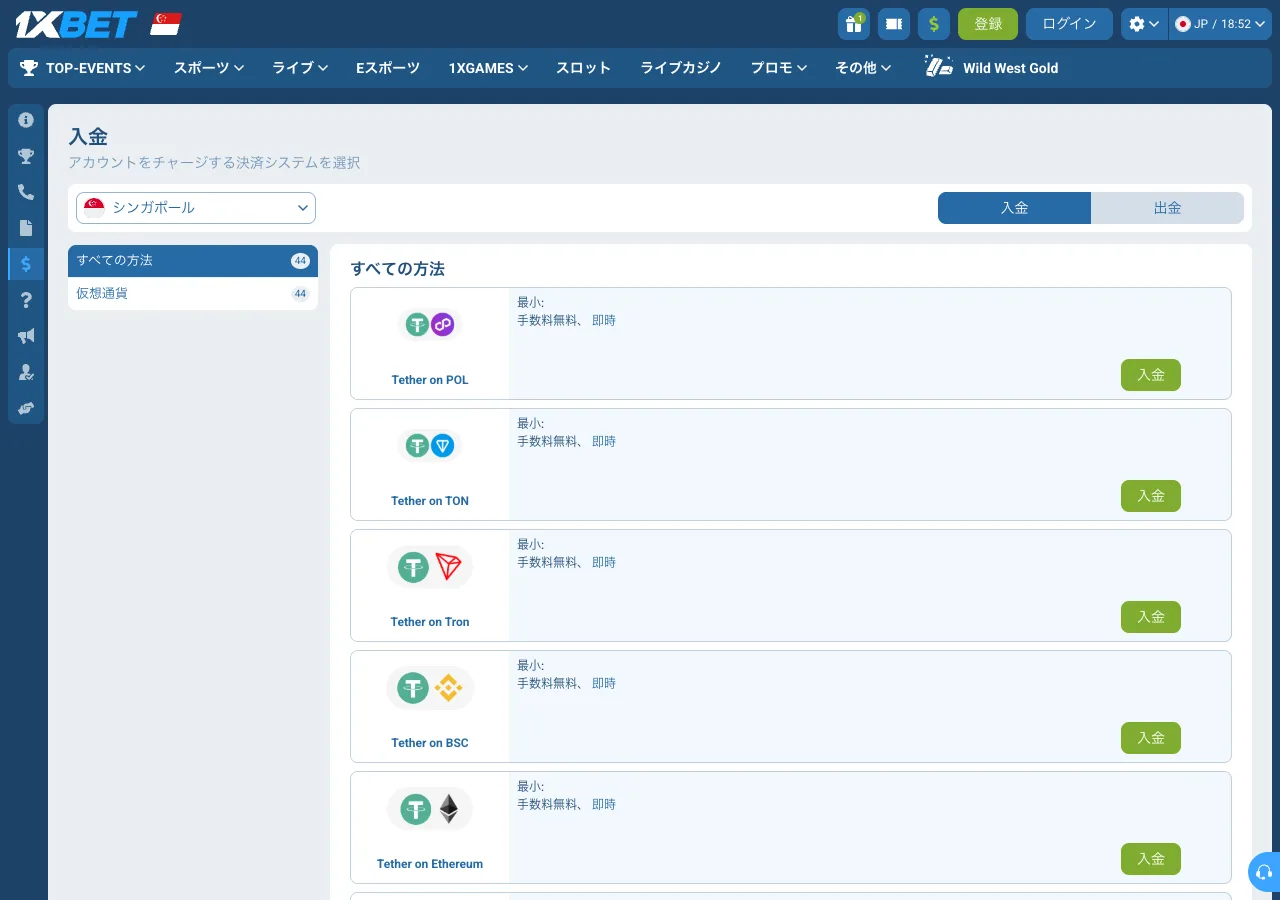Click 入金 button for Tether on Tron
1280x900 pixels.
tap(1151, 617)
